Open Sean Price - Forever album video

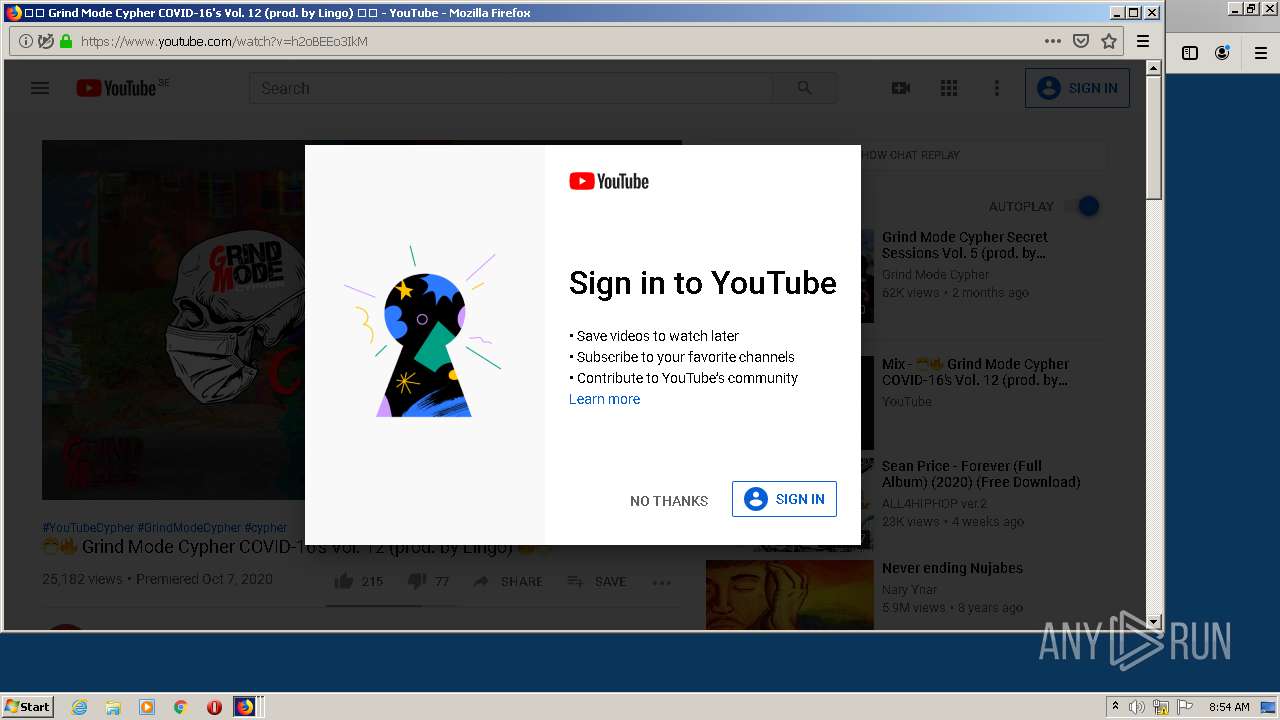point(981,474)
